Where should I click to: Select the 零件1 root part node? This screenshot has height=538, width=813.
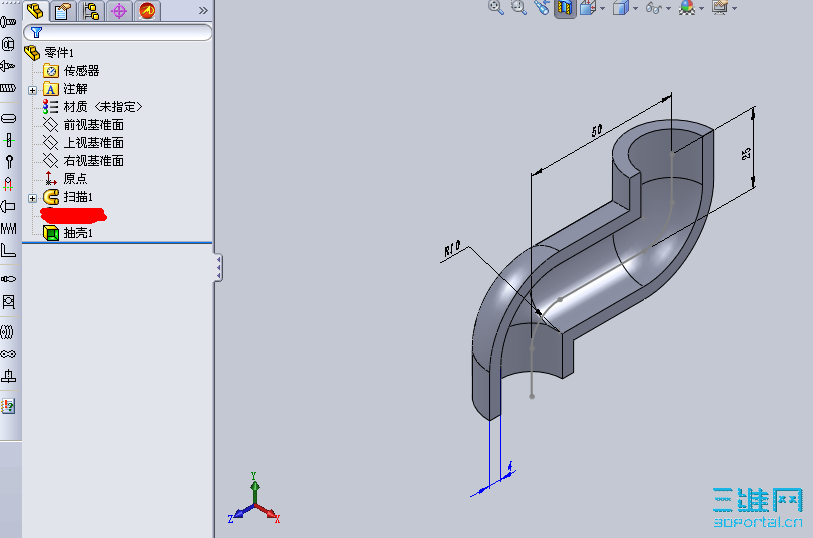49,52
